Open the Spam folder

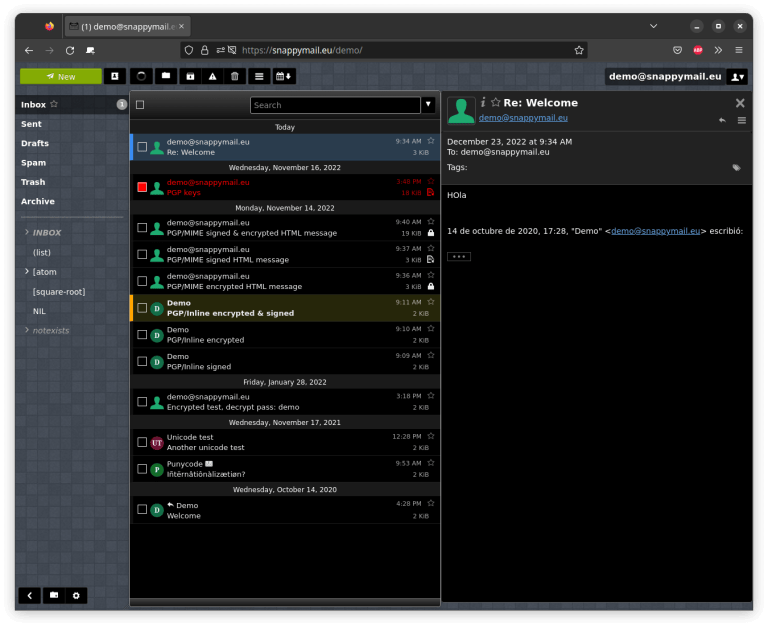click(33, 163)
